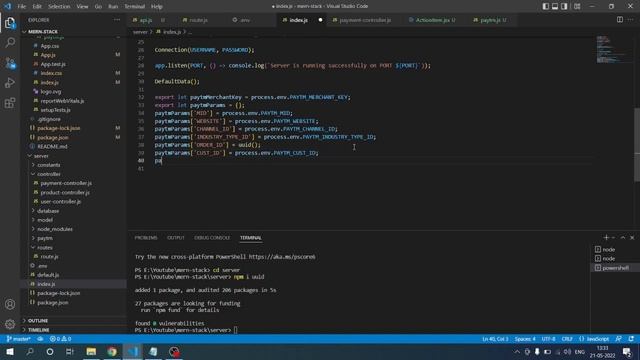Open the Selection menu
640x360 pixels.
(x=59, y=6)
